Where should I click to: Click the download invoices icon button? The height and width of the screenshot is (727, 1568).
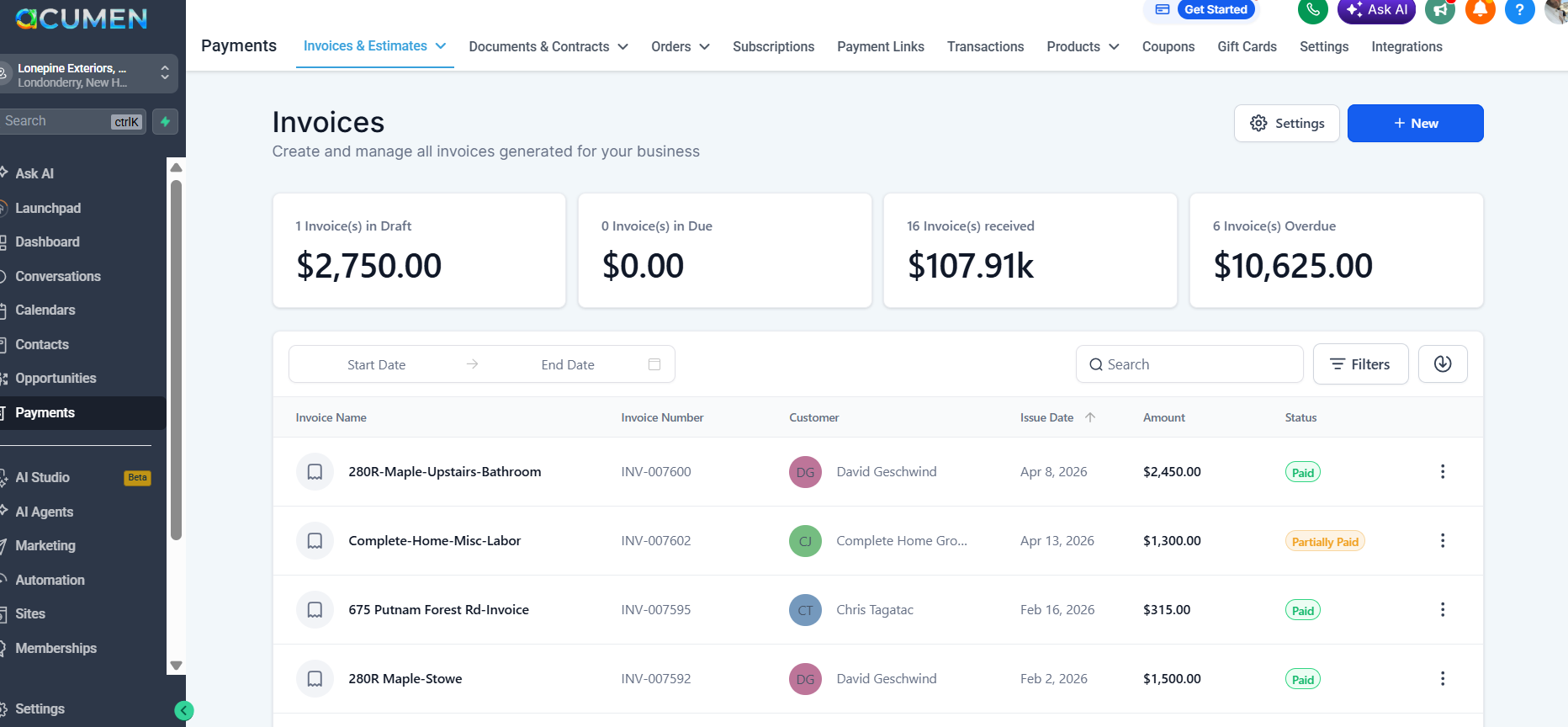click(x=1443, y=364)
